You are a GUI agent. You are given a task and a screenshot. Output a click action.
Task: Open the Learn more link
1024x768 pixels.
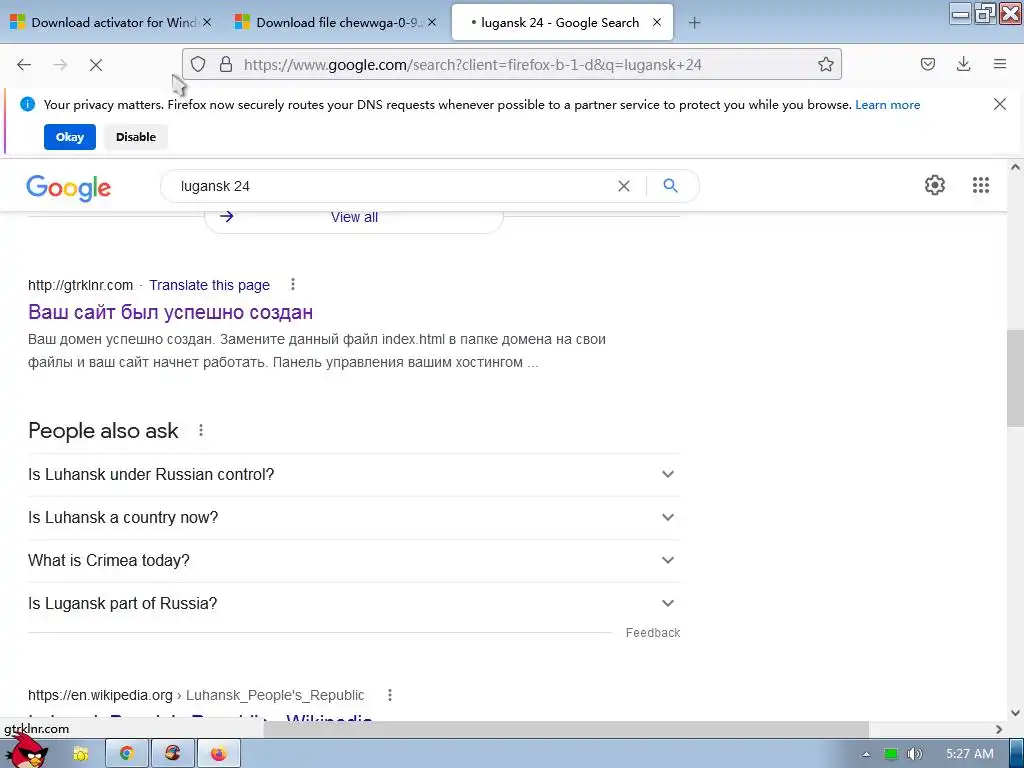pos(888,105)
